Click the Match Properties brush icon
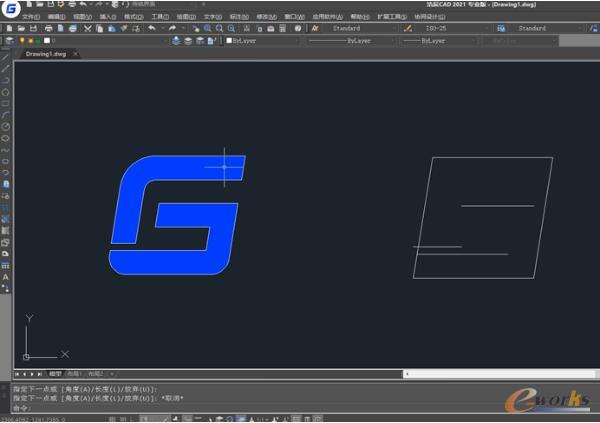This screenshot has height=423, width=600. coord(124,28)
